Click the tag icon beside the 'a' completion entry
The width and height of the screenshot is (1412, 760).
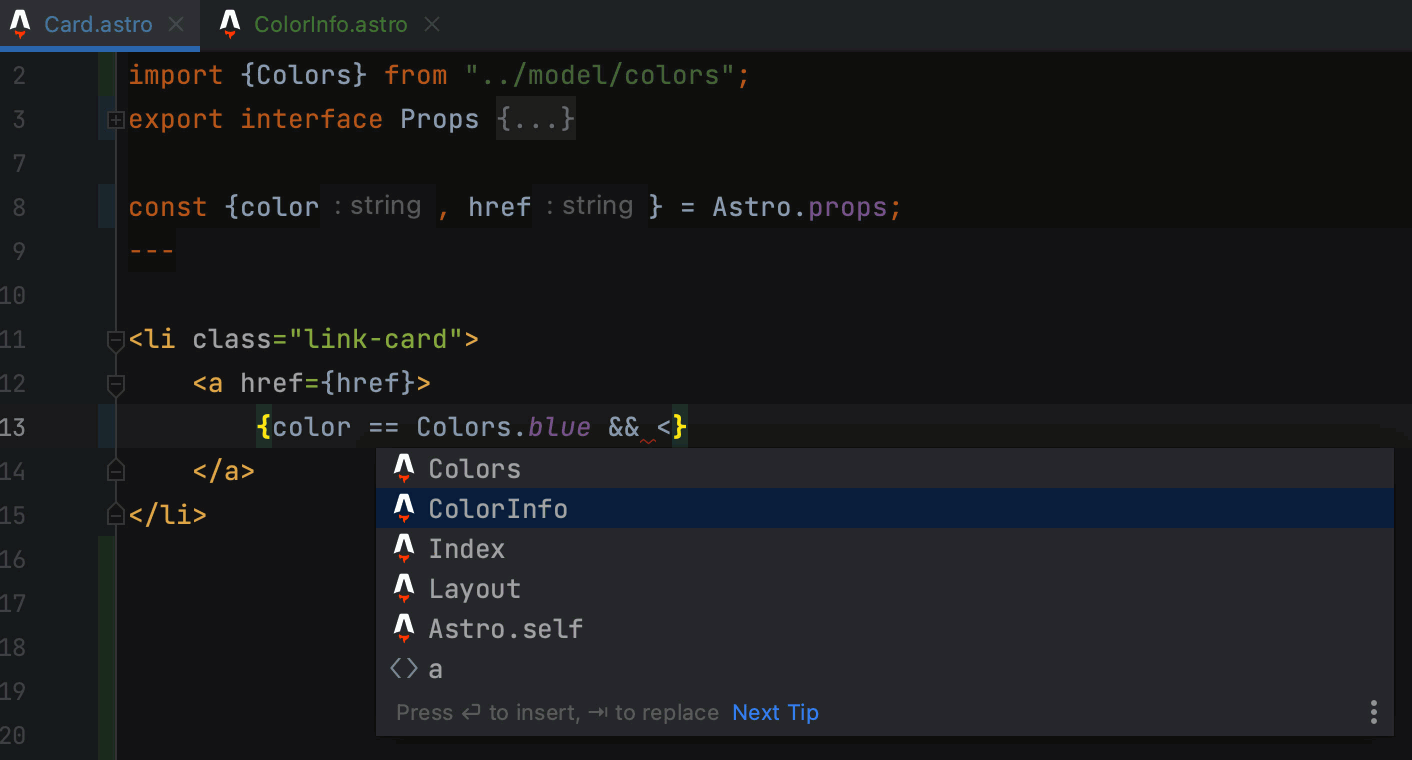click(x=404, y=668)
